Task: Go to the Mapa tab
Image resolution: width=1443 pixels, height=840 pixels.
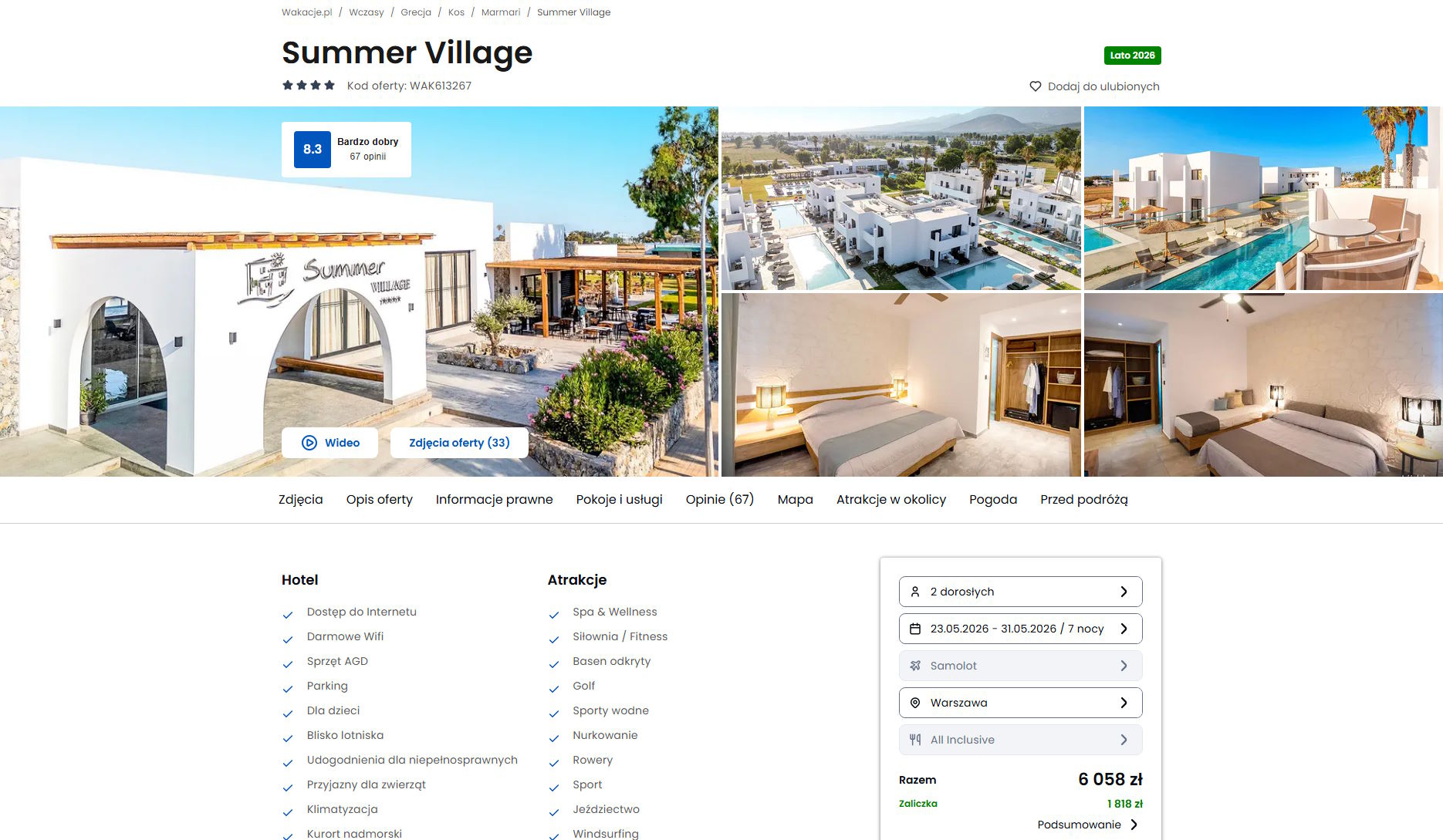Action: click(x=796, y=500)
